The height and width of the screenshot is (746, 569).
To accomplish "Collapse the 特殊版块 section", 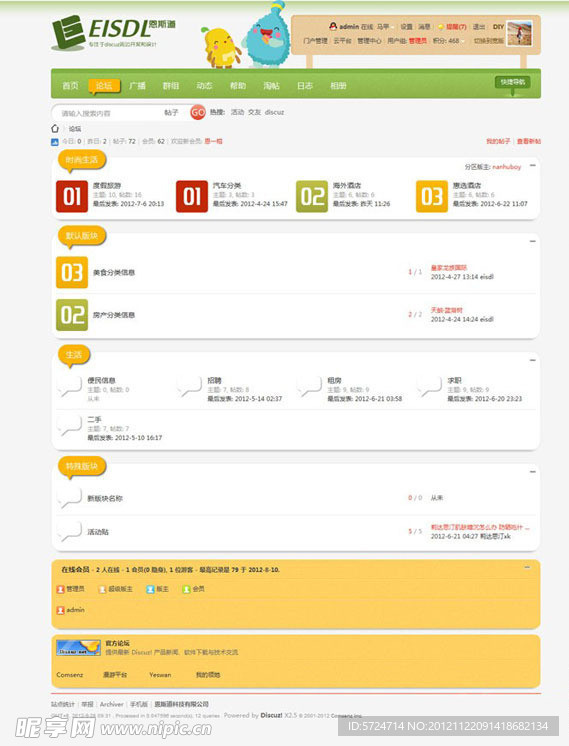I will (533, 472).
